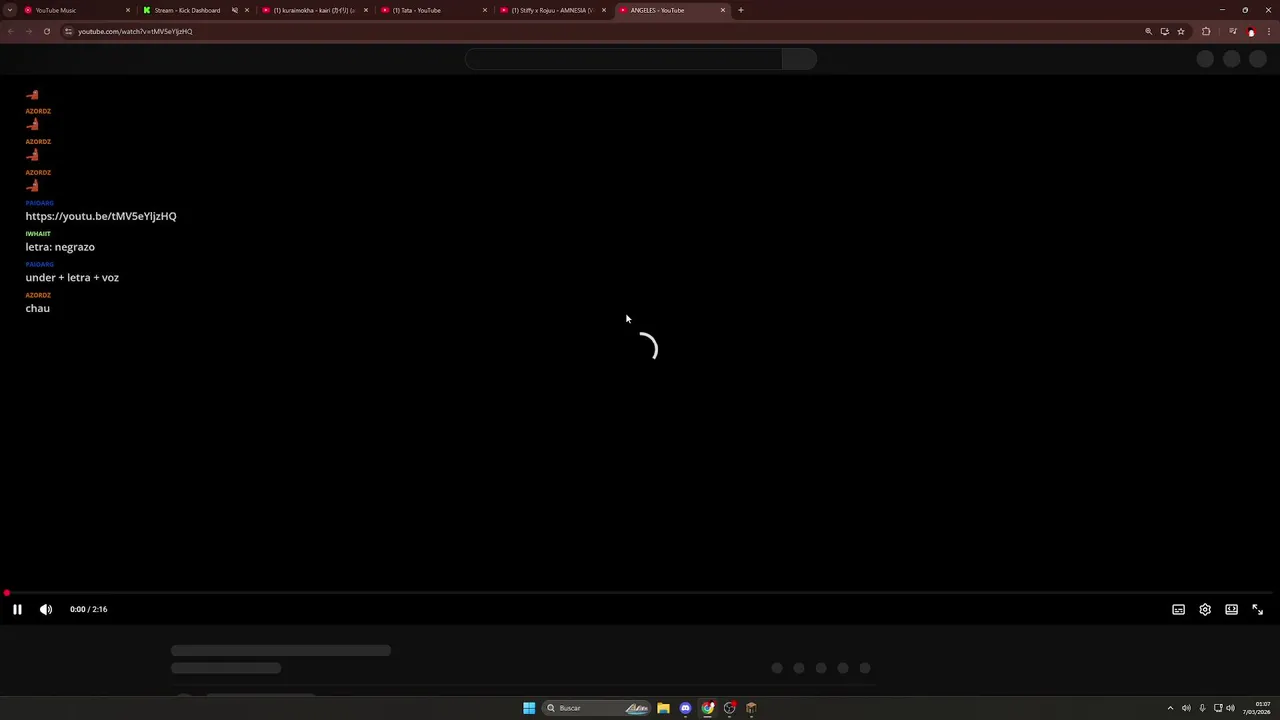Toggle subtitles/closed captions
The height and width of the screenshot is (720, 1280).
click(x=1179, y=609)
